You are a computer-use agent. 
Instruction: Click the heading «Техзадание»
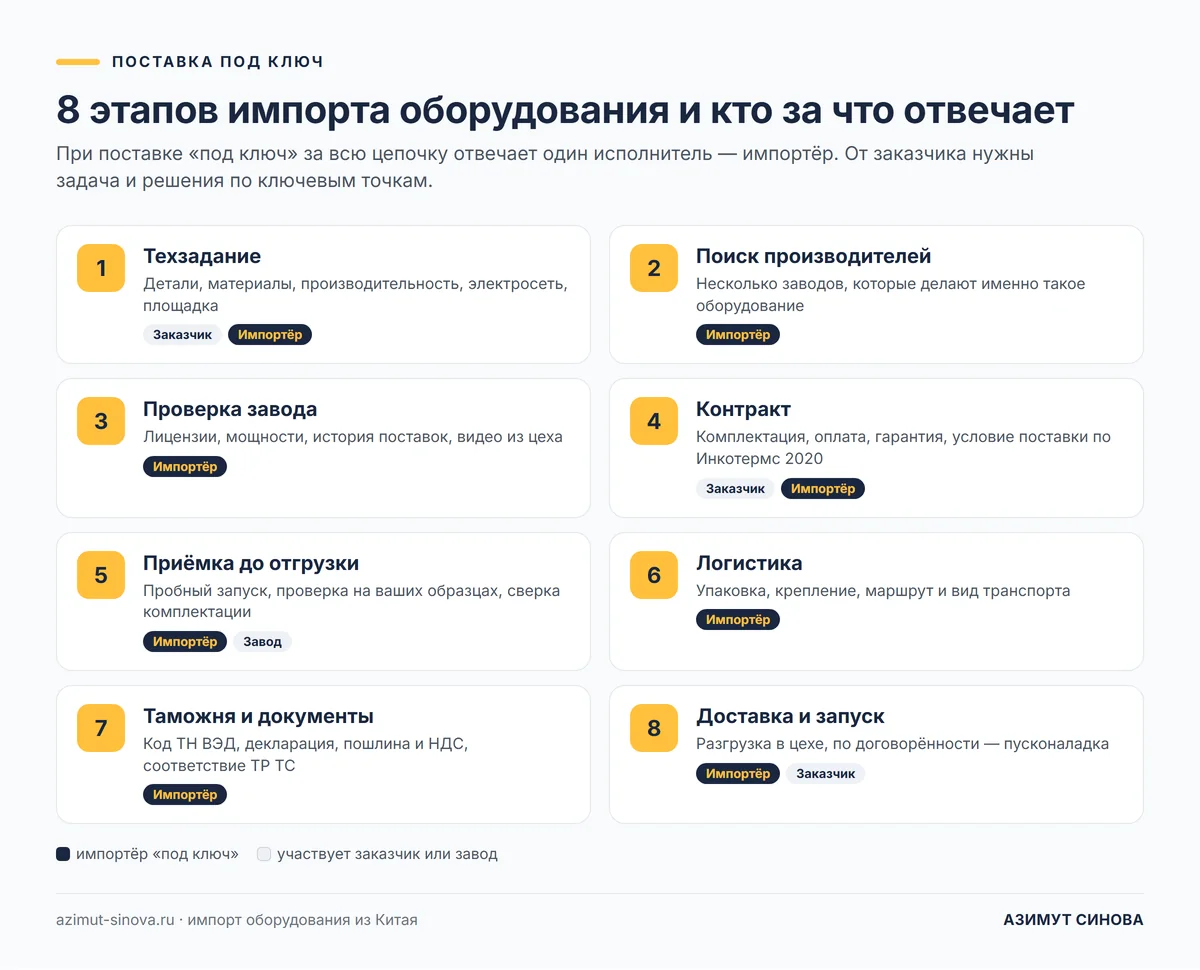202,256
